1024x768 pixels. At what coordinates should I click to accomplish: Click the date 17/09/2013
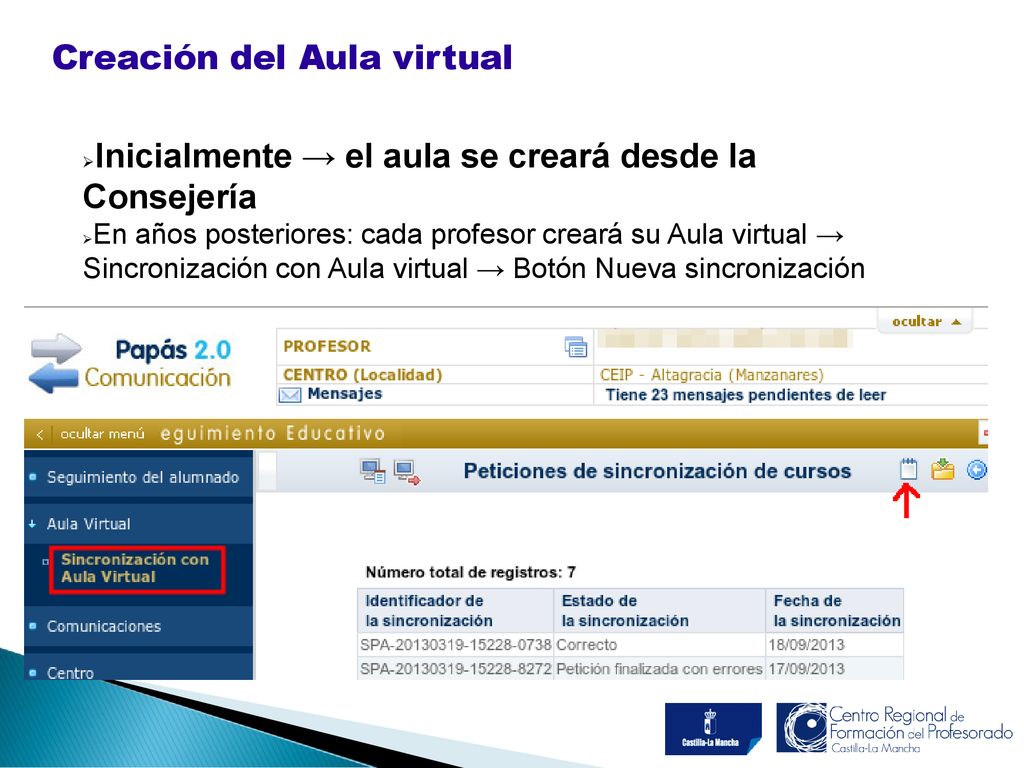pos(806,669)
